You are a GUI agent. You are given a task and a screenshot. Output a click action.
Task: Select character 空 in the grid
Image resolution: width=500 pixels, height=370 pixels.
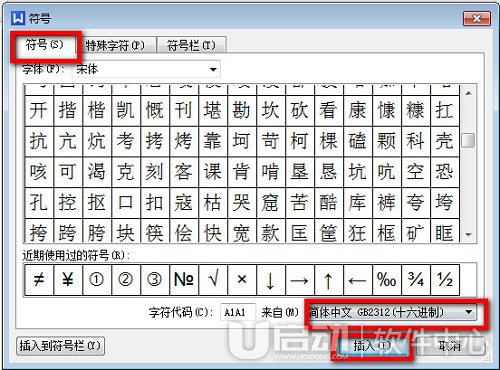tap(416, 172)
